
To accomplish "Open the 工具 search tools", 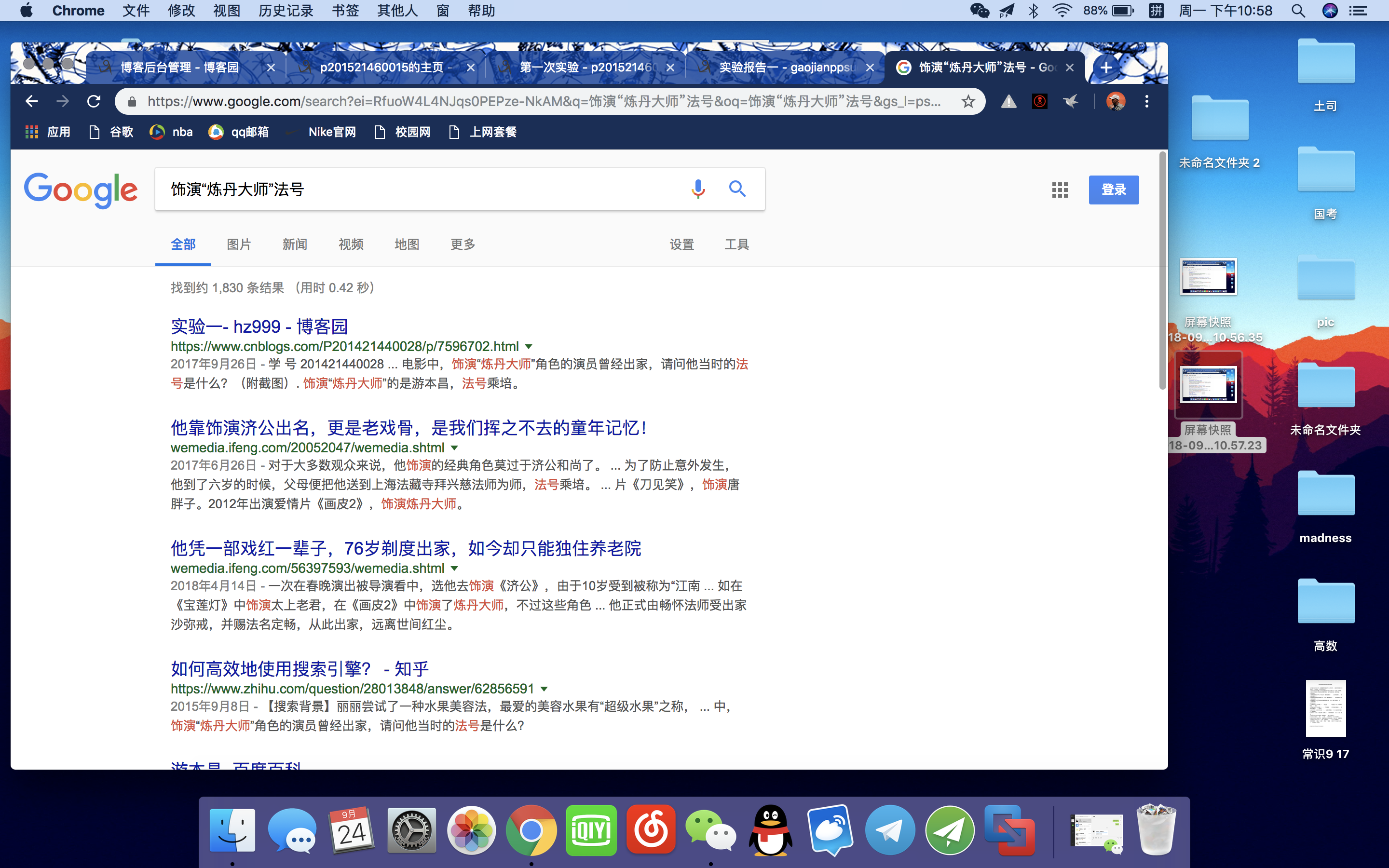I will [x=736, y=244].
